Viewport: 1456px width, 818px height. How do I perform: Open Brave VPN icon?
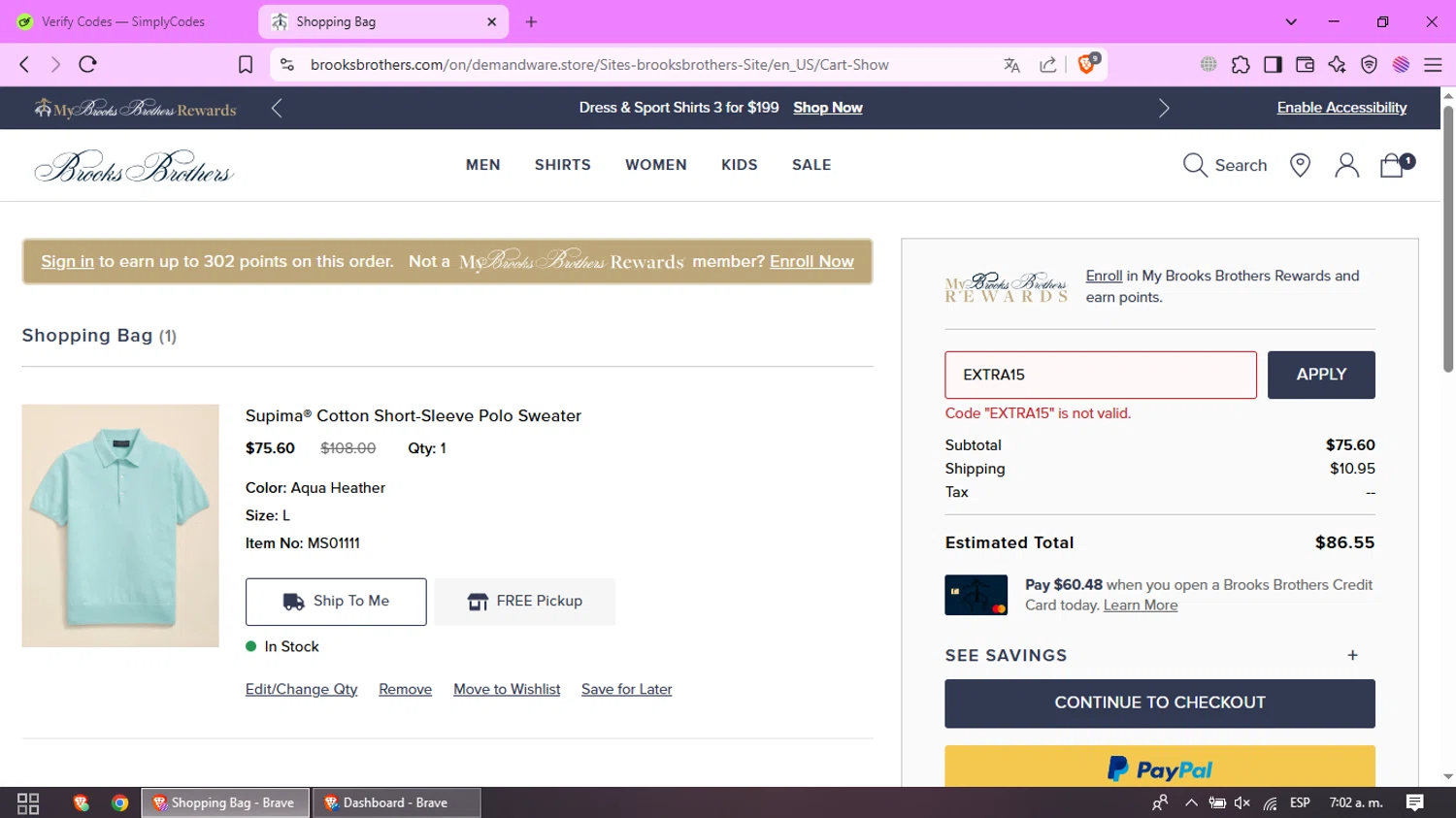(1369, 65)
